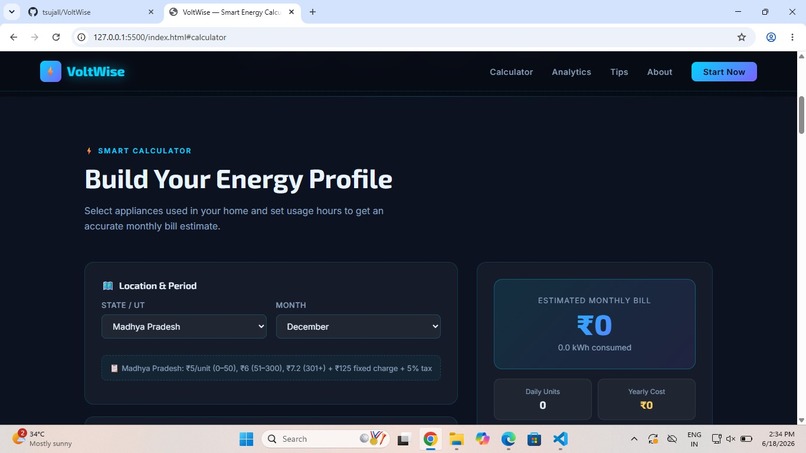
Task: Go forward in browser history
Action: click(34, 37)
